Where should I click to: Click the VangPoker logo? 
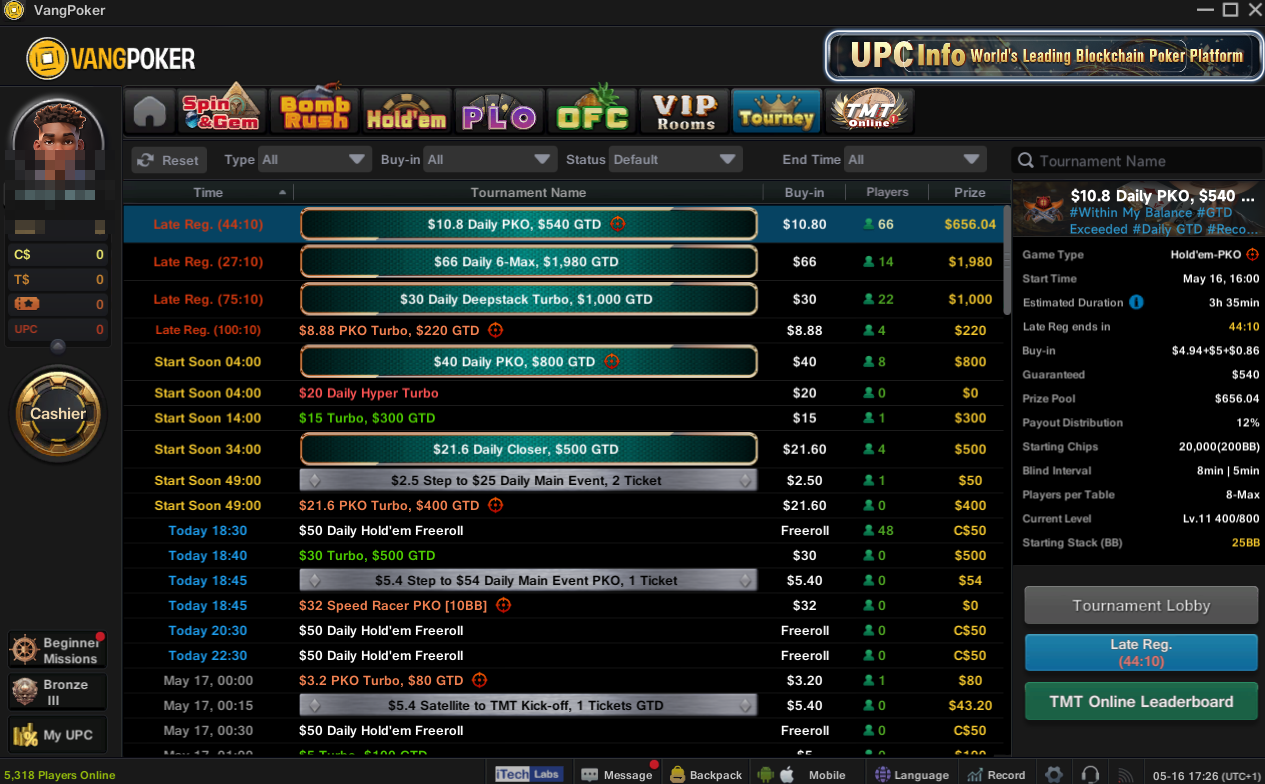click(111, 59)
